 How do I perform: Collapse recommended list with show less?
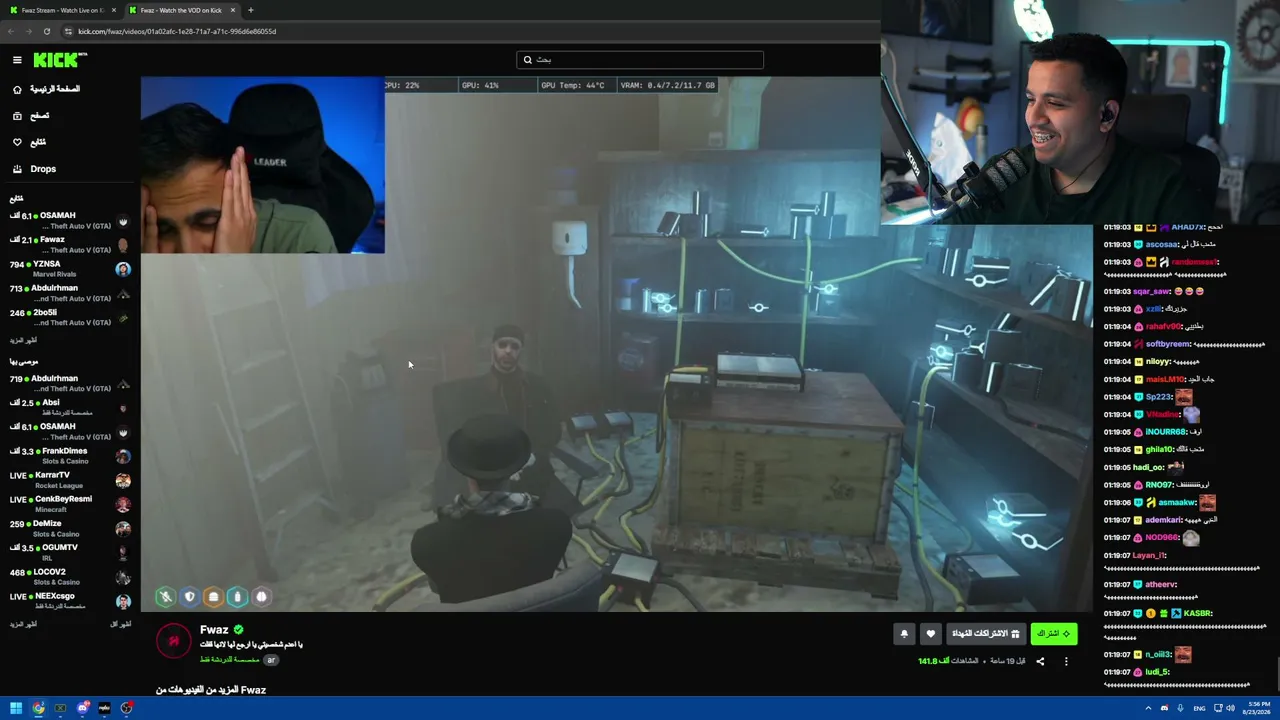coord(120,624)
